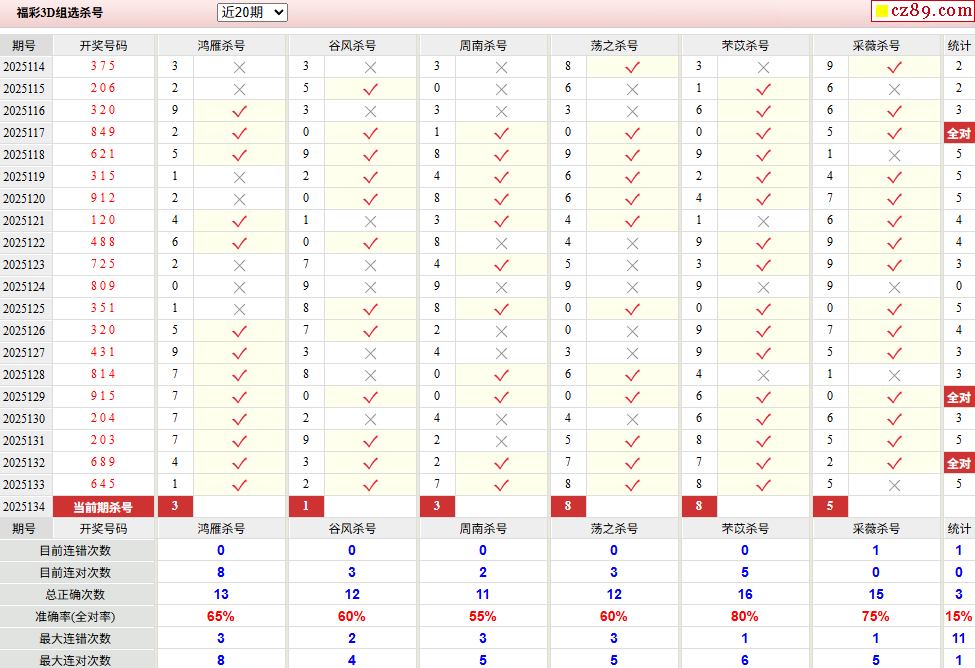Viewport: 975px width, 668px height.
Task: Click 周南杀号 cross mark in row 2025122
Action: [501, 243]
